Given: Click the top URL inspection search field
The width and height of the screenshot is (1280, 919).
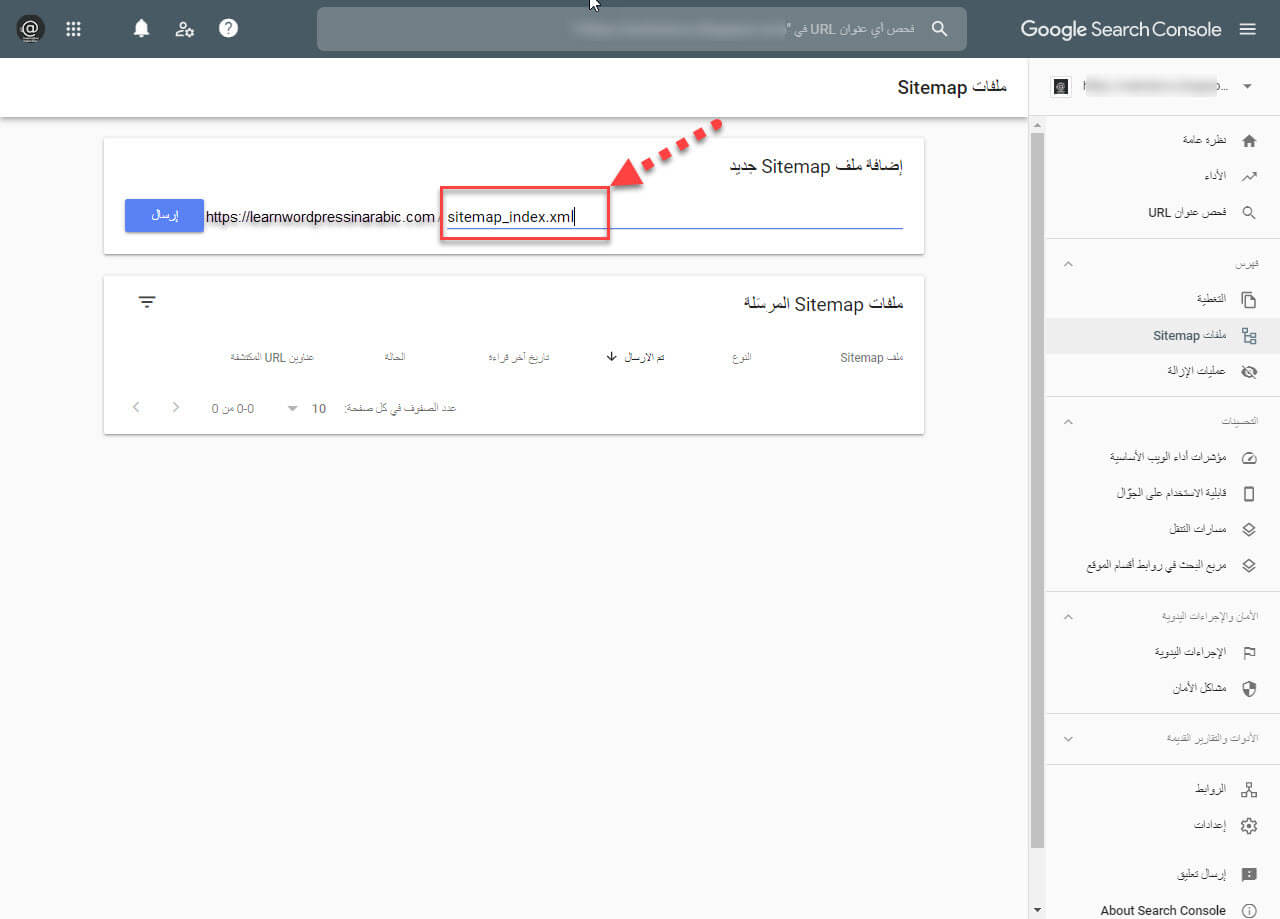Looking at the screenshot, I should [x=642, y=29].
